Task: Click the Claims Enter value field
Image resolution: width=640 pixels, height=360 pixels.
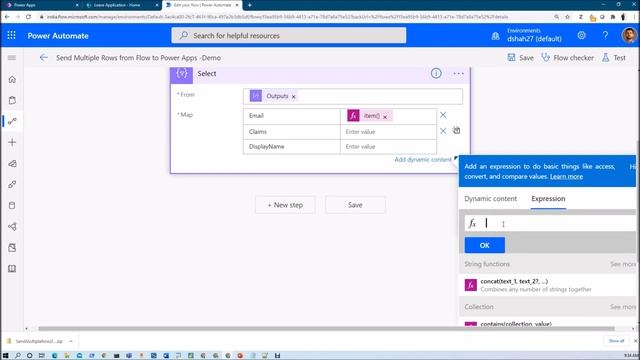Action: point(388,132)
